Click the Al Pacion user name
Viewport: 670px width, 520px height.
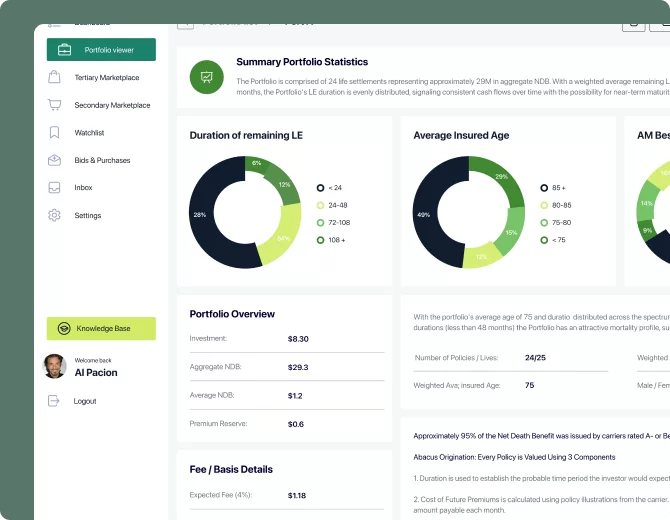pos(96,373)
